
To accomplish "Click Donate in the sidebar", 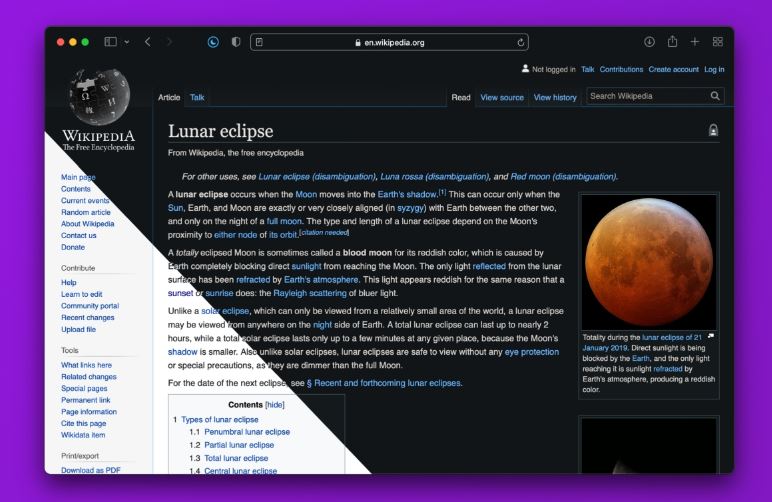I will [x=73, y=247].
